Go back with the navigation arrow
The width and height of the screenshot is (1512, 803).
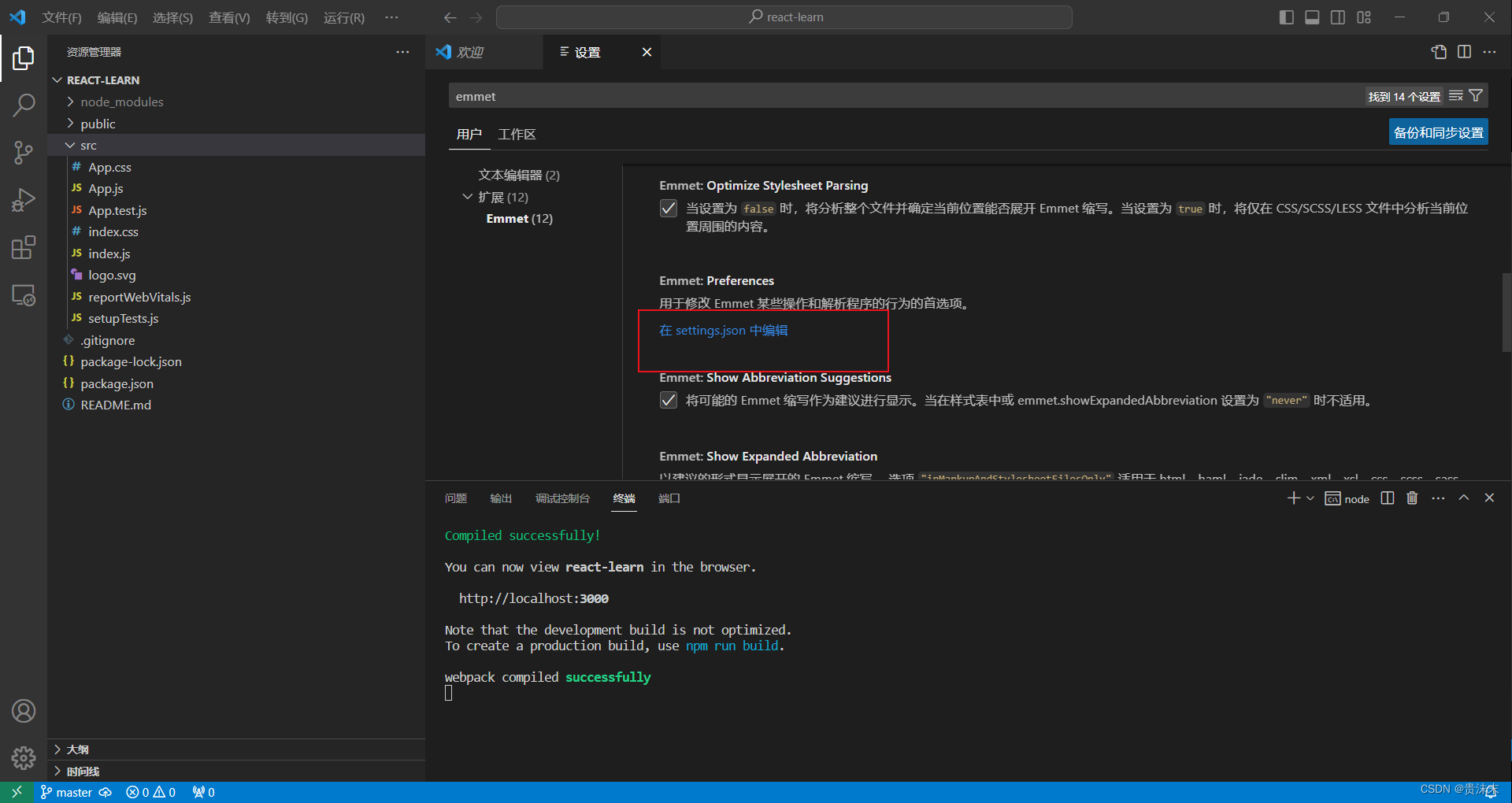[x=450, y=17]
